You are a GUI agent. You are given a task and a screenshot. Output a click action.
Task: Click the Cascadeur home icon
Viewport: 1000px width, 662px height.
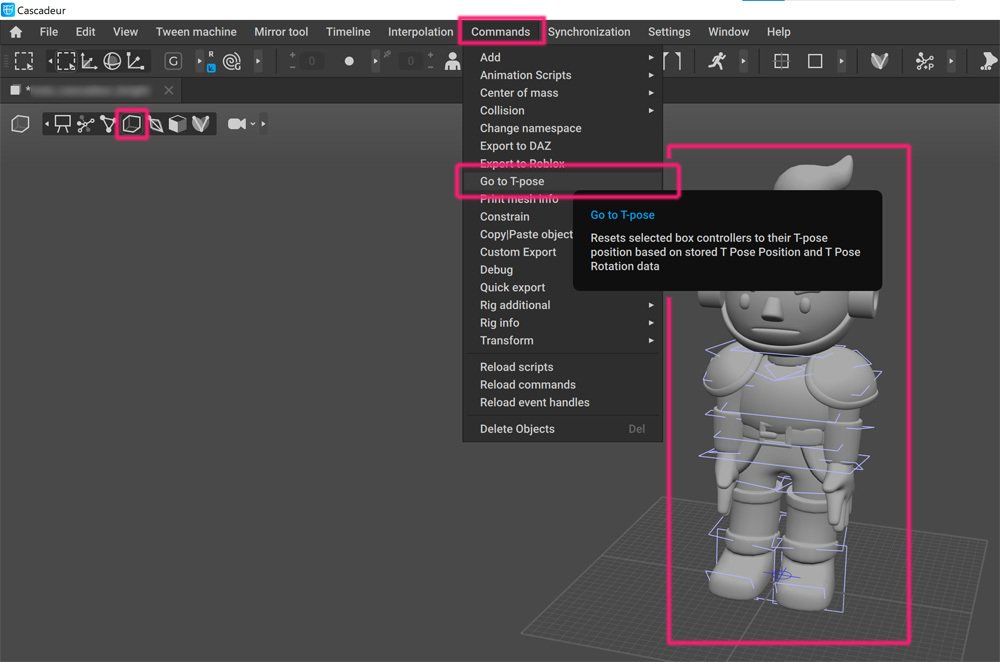14,31
